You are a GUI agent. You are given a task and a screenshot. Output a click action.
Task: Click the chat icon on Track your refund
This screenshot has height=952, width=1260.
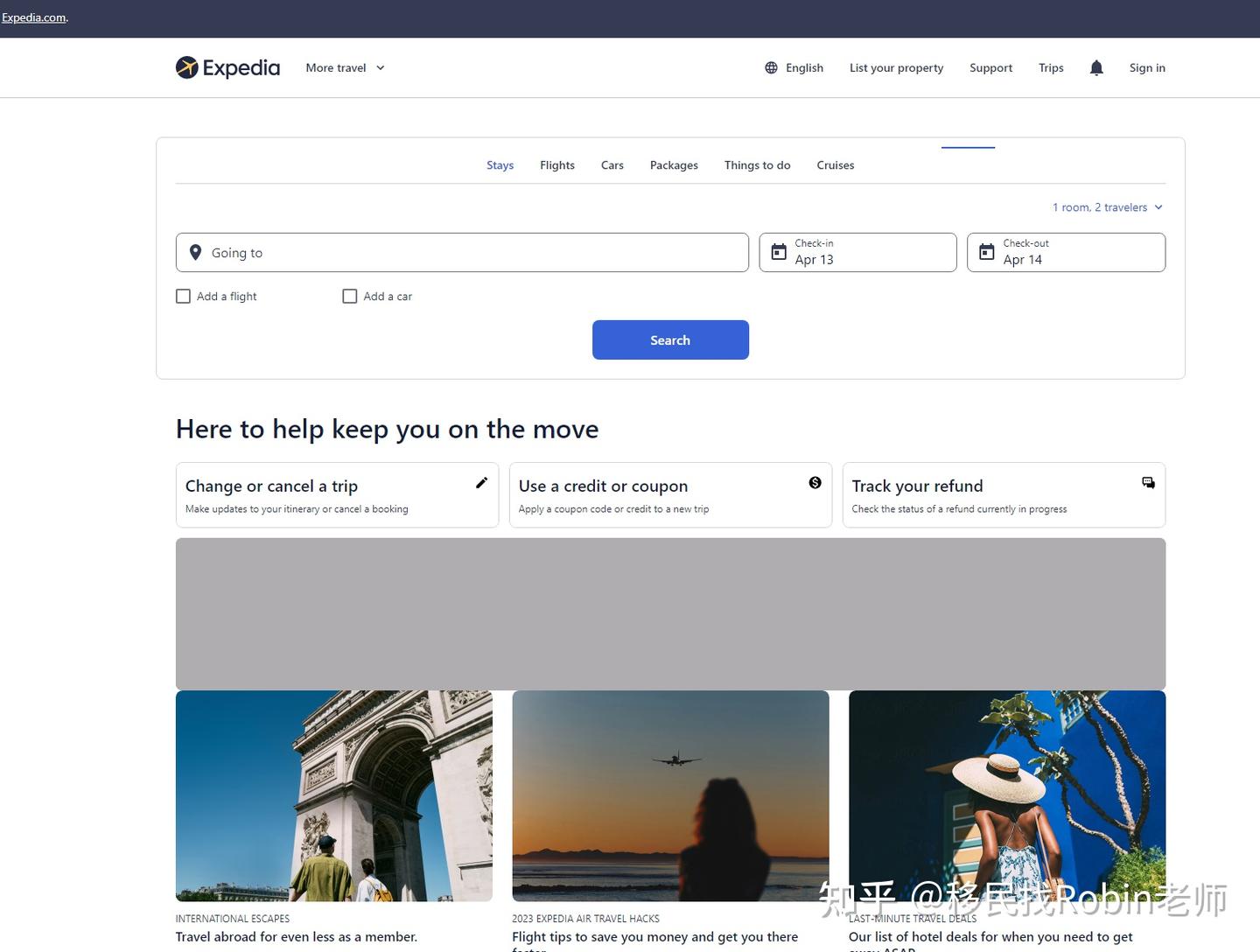[1148, 483]
